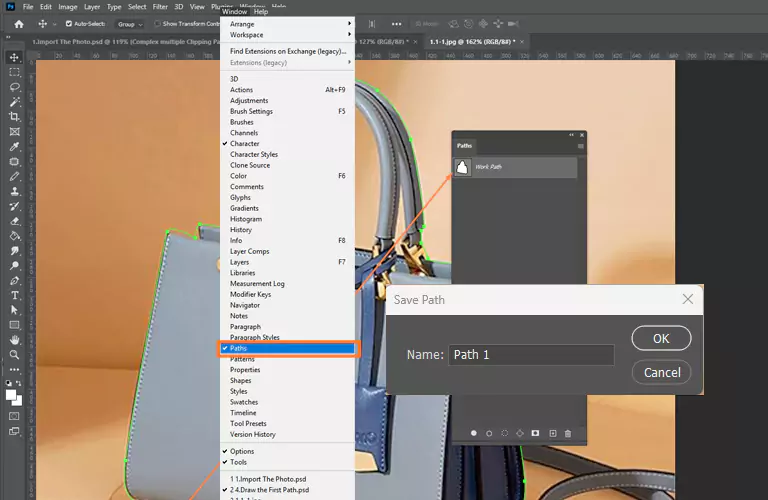768x500 pixels.
Task: Select the Crop tool
Action: point(15,117)
